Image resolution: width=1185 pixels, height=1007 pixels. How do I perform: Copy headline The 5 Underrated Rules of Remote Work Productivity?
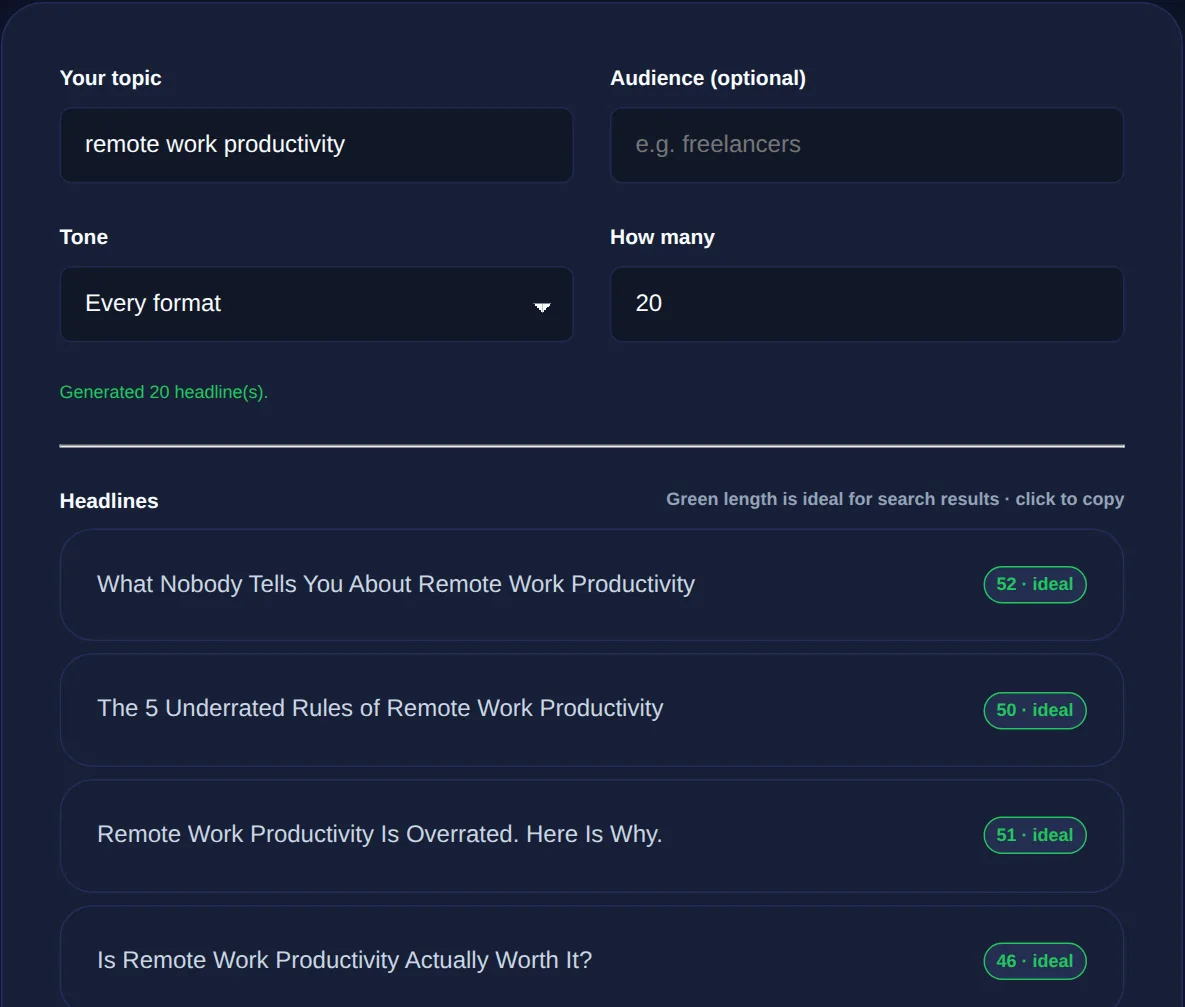592,710
